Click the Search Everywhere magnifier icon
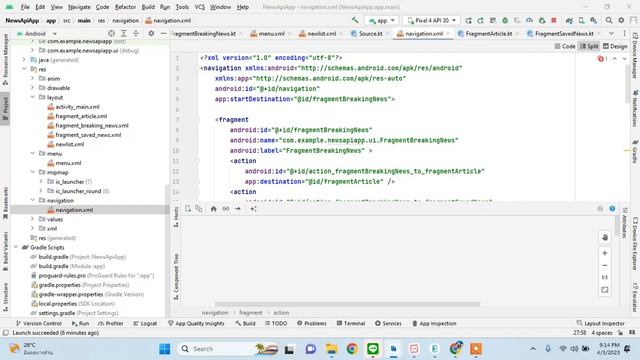 (609, 20)
